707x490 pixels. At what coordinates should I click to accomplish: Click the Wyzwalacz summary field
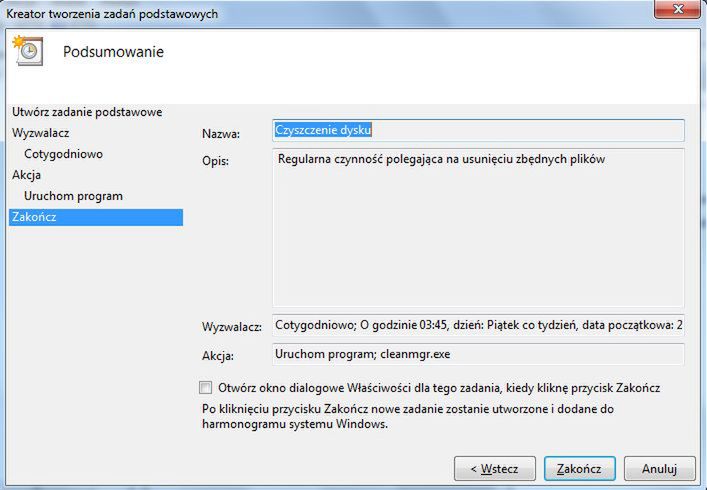pos(478,325)
